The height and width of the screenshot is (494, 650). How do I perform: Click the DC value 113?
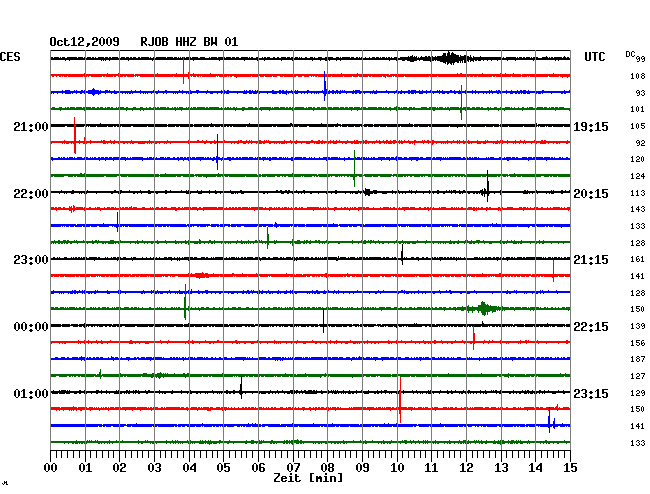click(638, 193)
